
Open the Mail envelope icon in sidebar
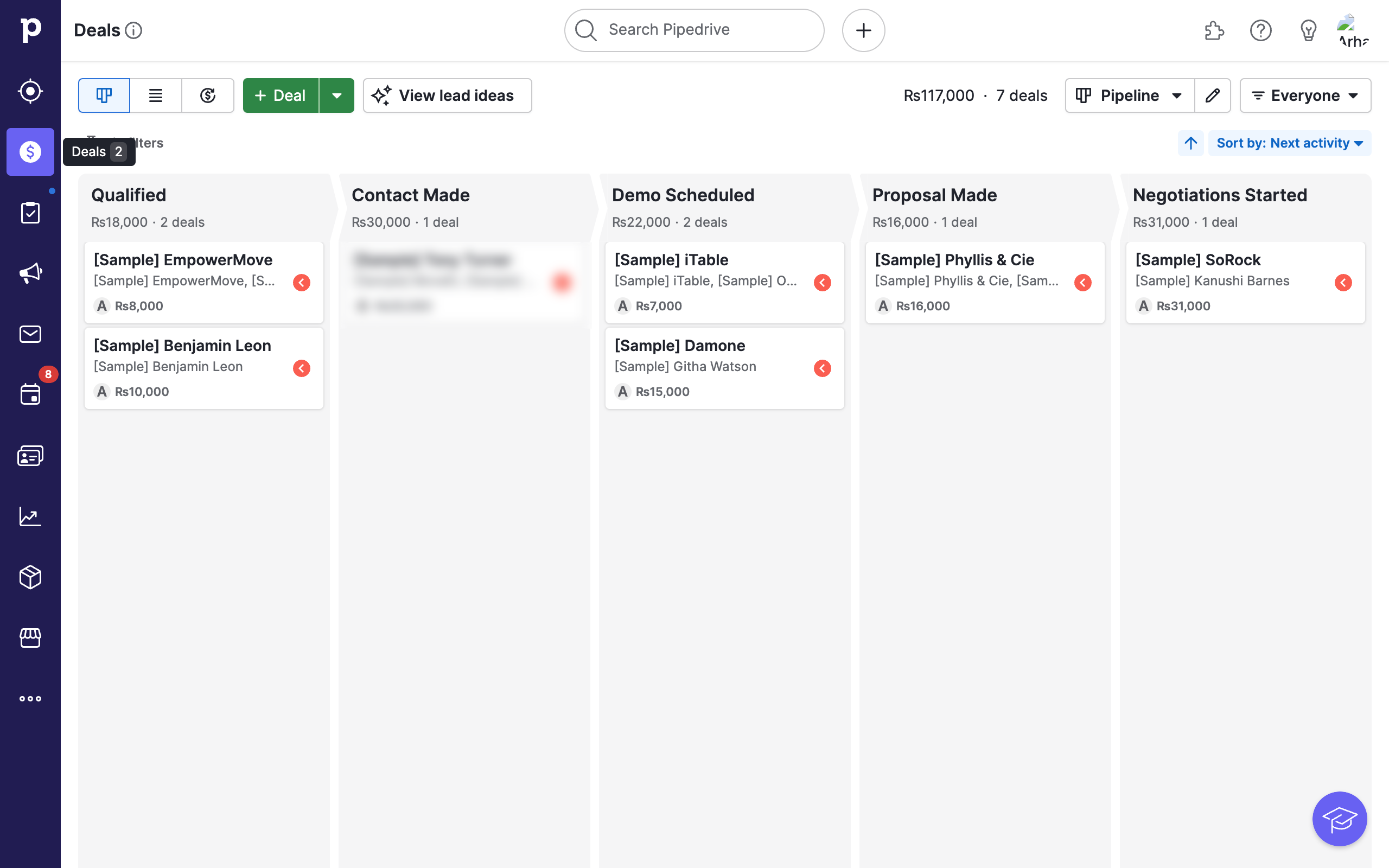point(30,334)
